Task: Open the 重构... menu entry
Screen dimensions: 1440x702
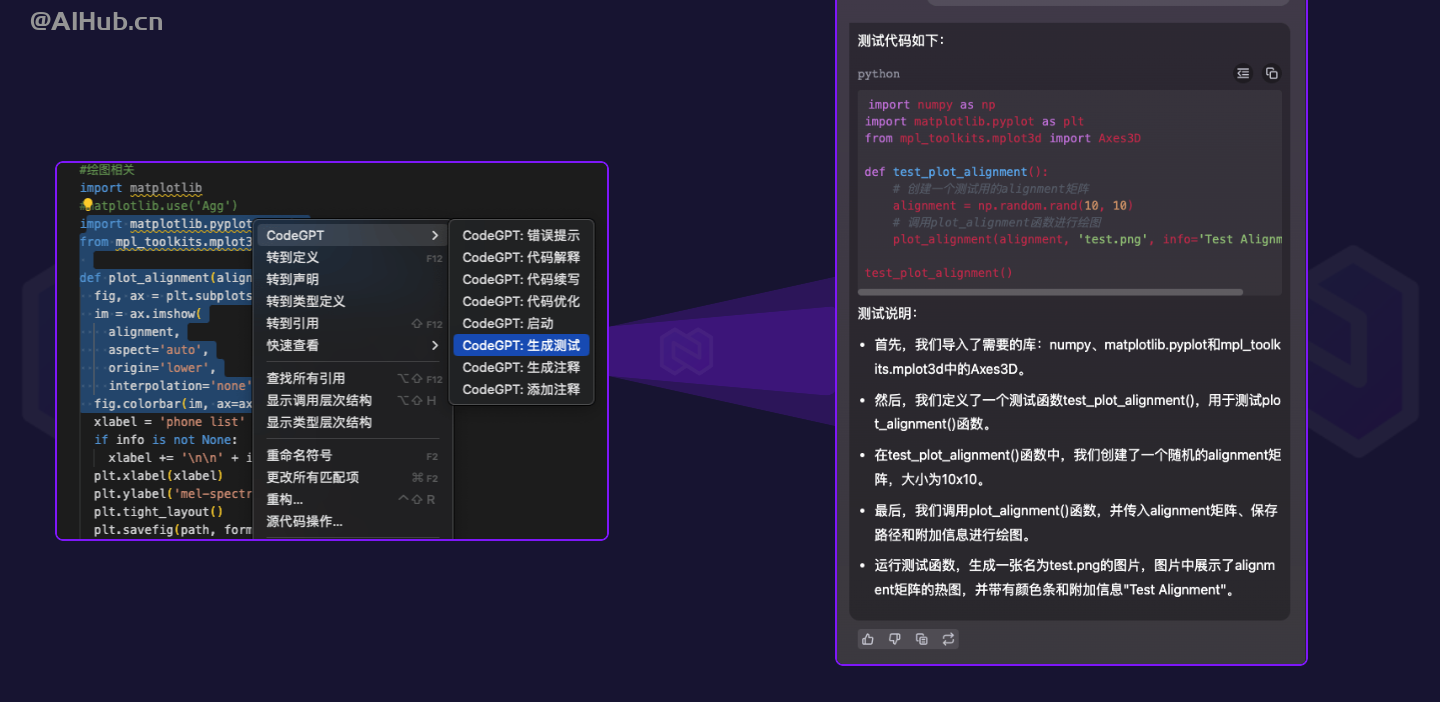Action: [353, 499]
